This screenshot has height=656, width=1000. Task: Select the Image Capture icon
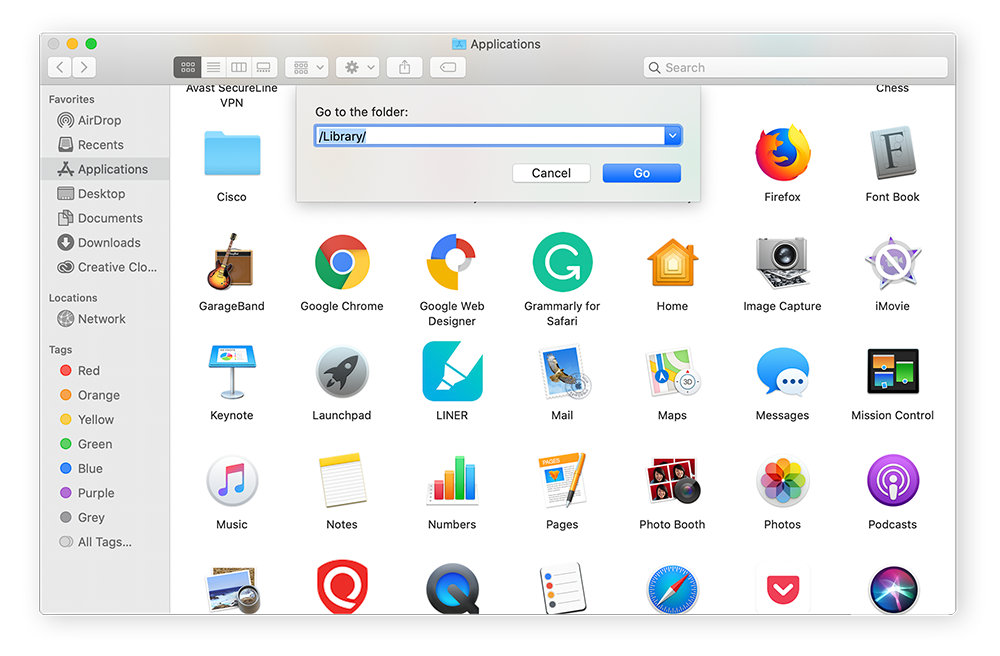pos(781,263)
